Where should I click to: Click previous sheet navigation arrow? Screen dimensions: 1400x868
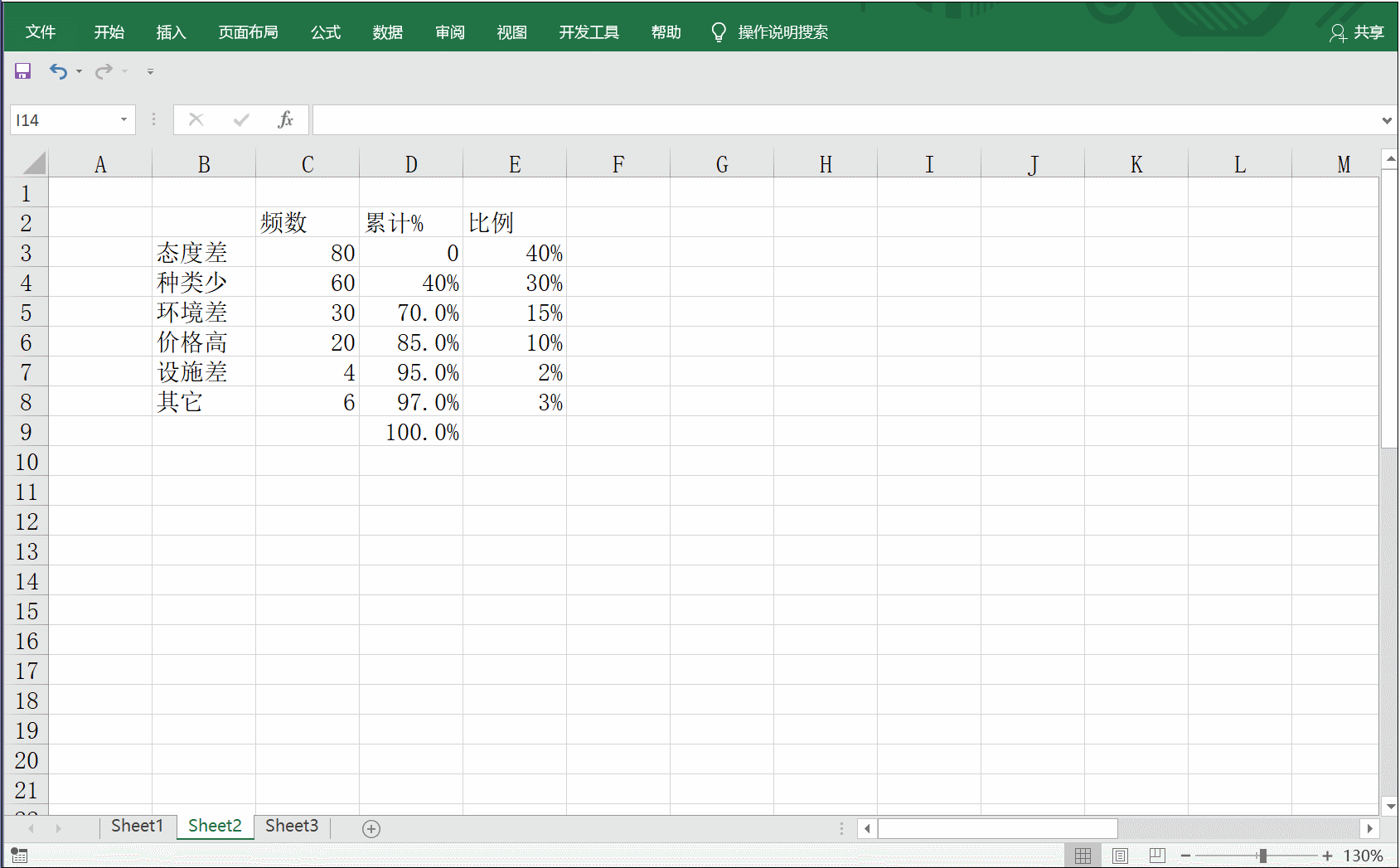[31, 828]
